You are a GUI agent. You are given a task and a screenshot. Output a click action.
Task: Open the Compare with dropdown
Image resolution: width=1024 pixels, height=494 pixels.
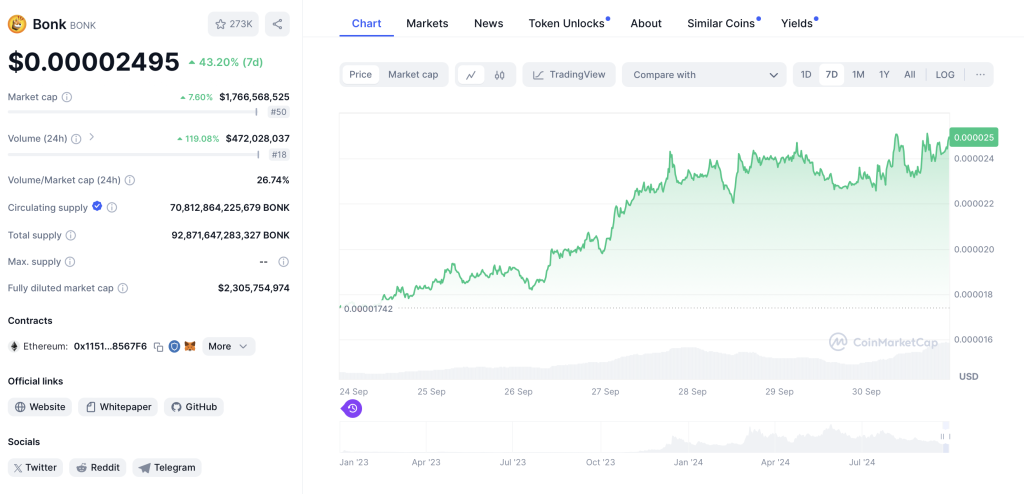pyautogui.click(x=703, y=74)
